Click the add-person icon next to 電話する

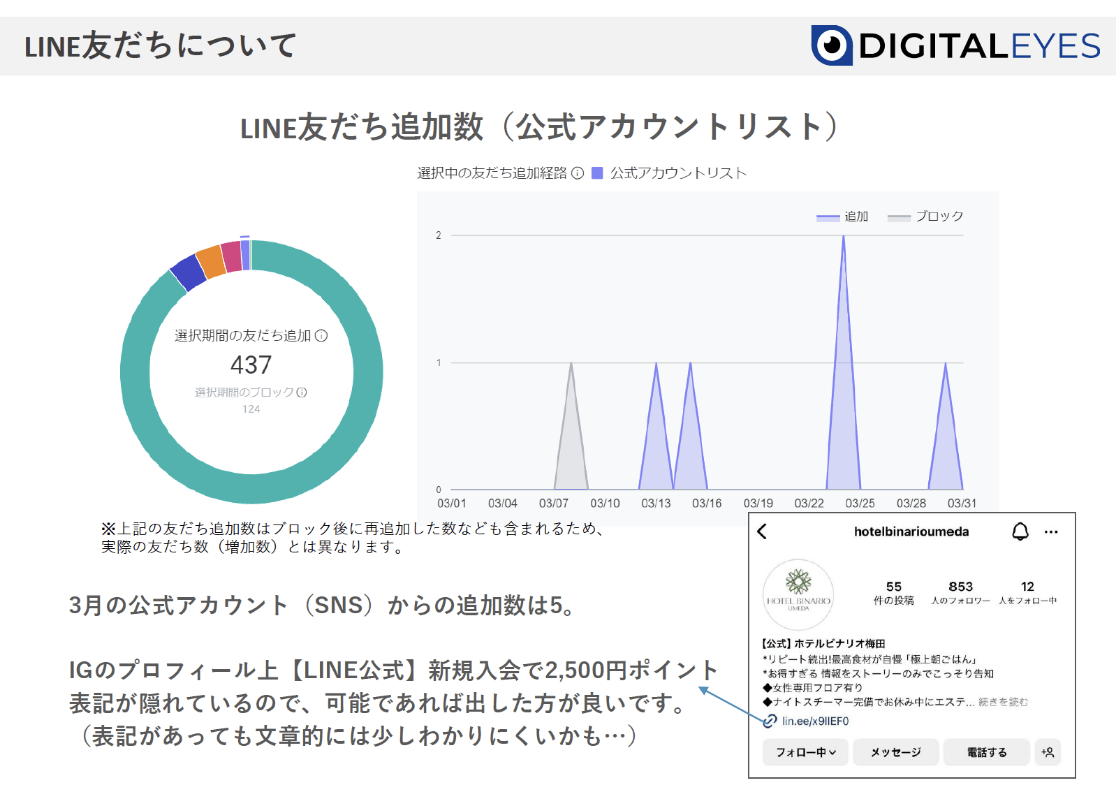tap(1048, 751)
